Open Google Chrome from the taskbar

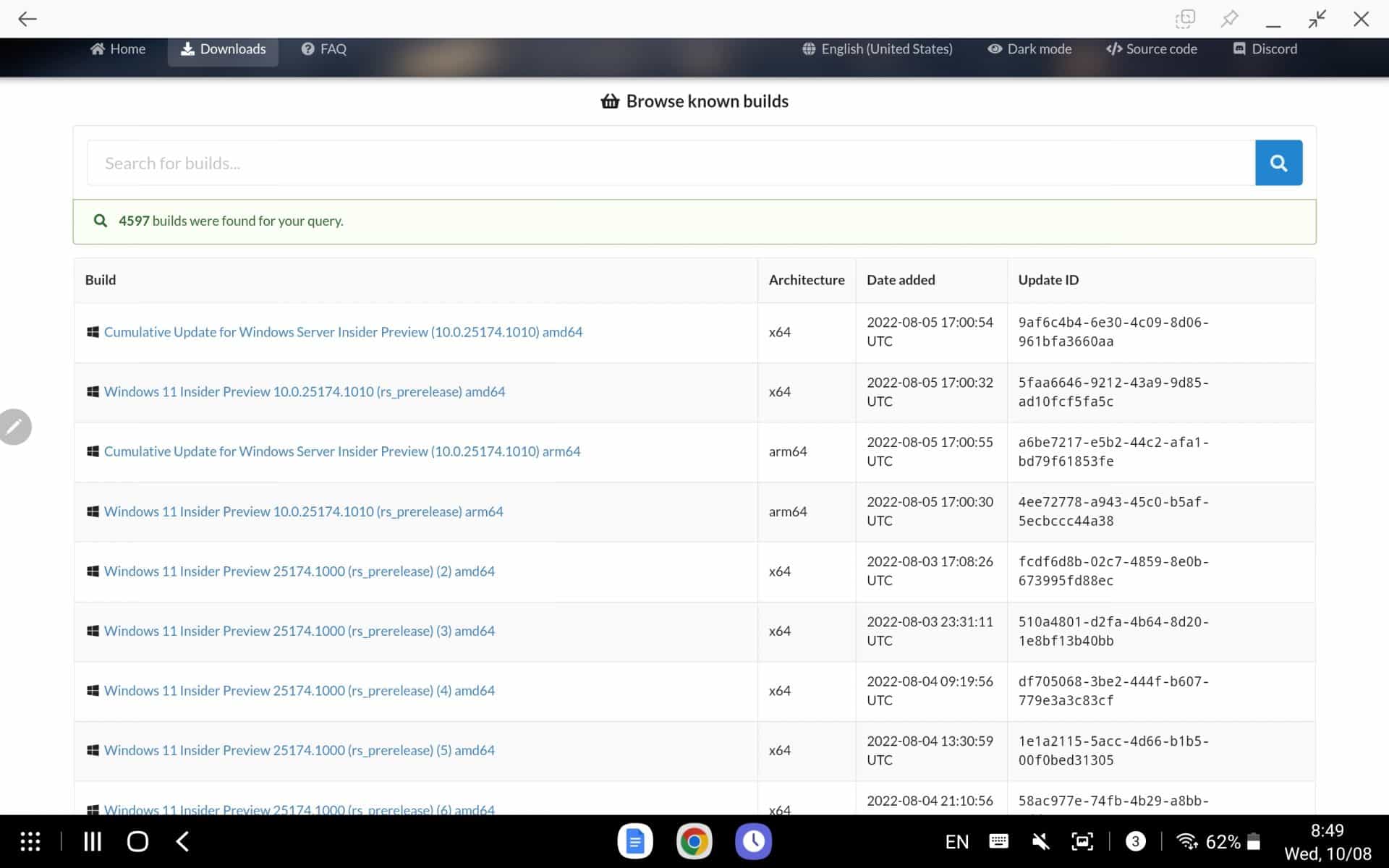pos(693,841)
